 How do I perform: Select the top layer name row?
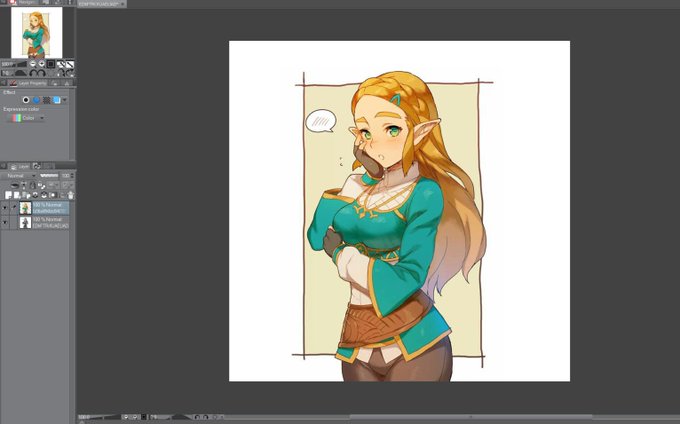pyautogui.click(x=51, y=208)
